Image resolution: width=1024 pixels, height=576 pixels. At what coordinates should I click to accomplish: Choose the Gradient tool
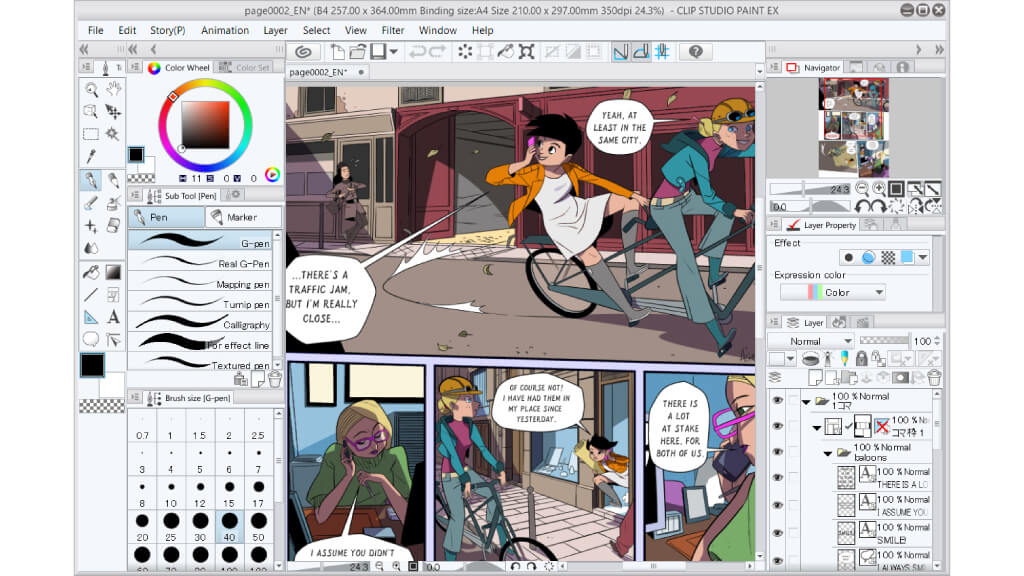pos(113,272)
